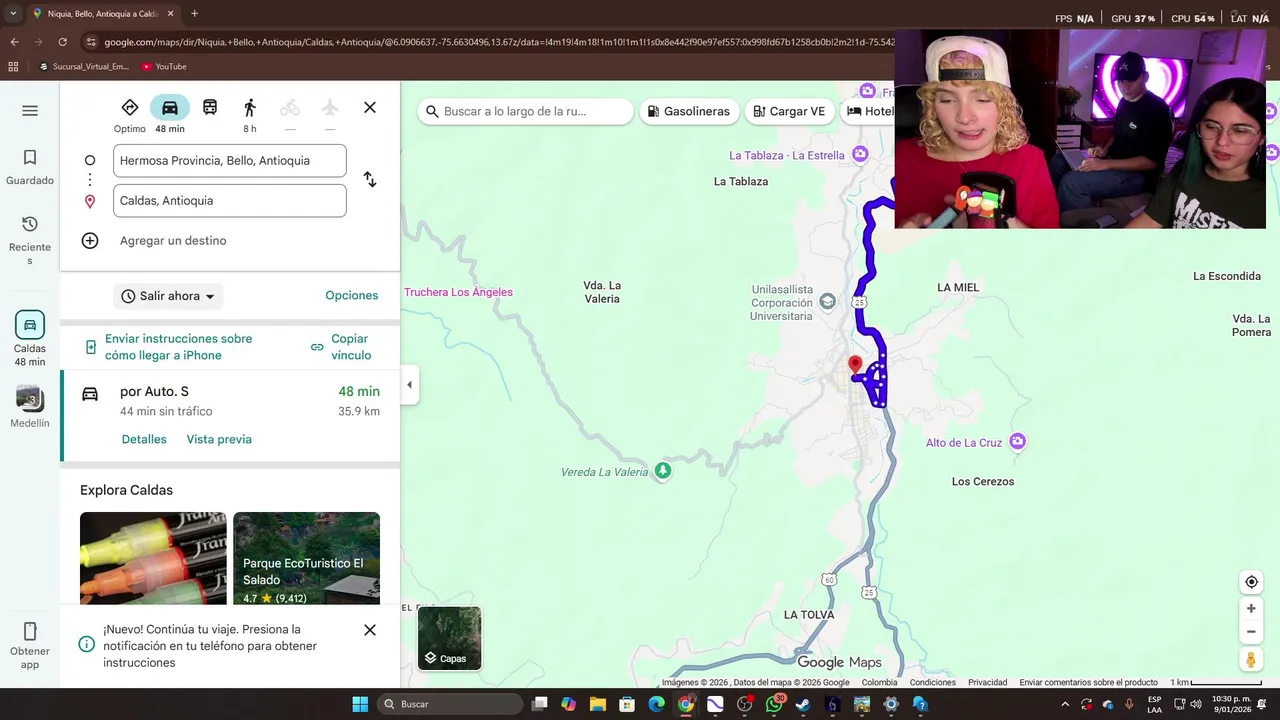1280x720 pixels.
Task: Click Buscar a lo largo de la ruta search box
Action: [x=526, y=111]
